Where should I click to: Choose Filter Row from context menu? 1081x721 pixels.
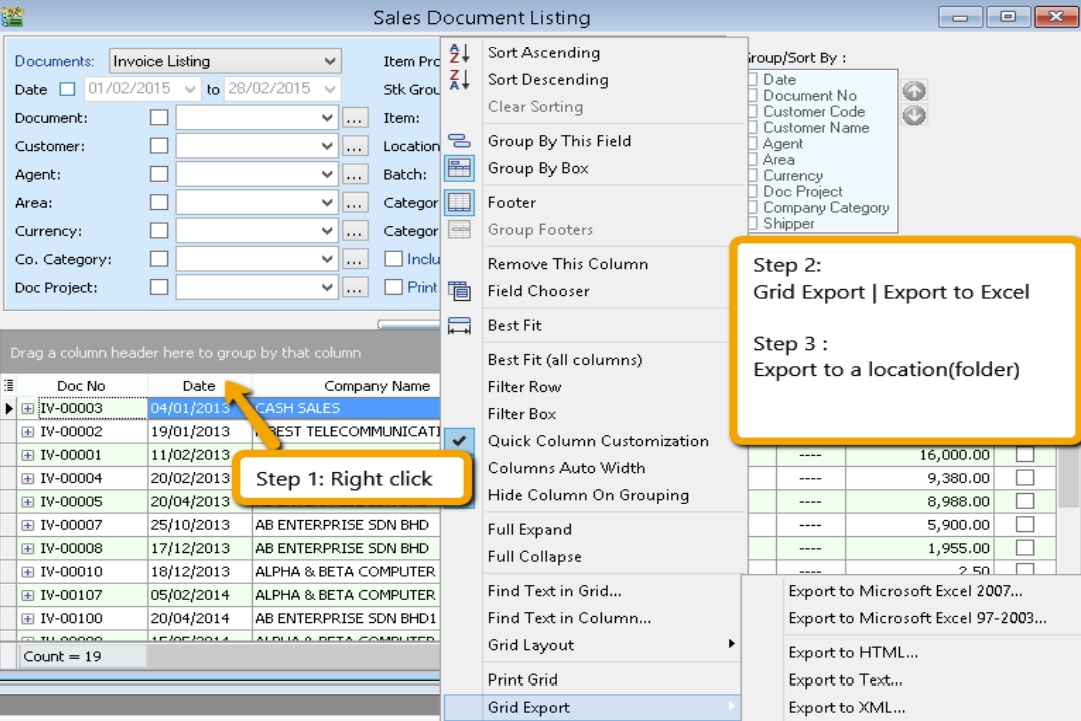click(524, 387)
